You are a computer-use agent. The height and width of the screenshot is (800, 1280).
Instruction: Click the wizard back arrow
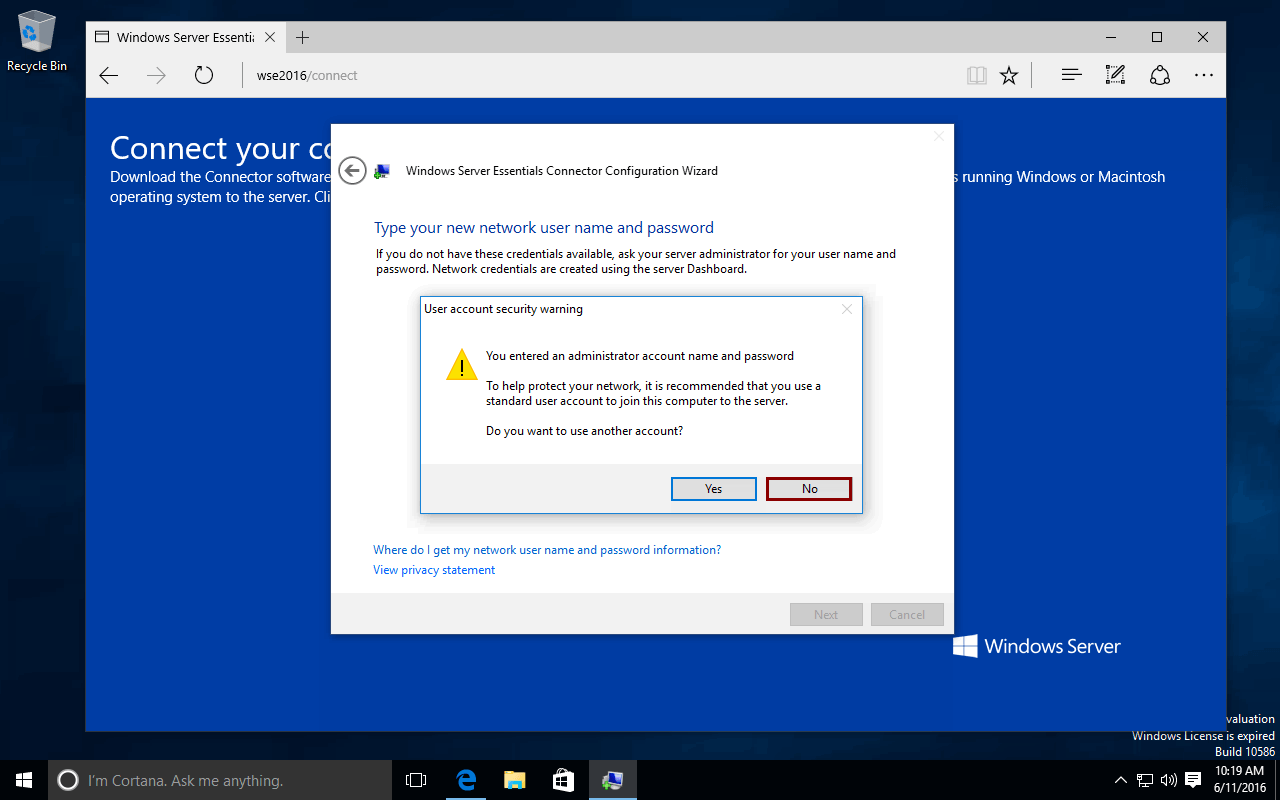pos(352,171)
